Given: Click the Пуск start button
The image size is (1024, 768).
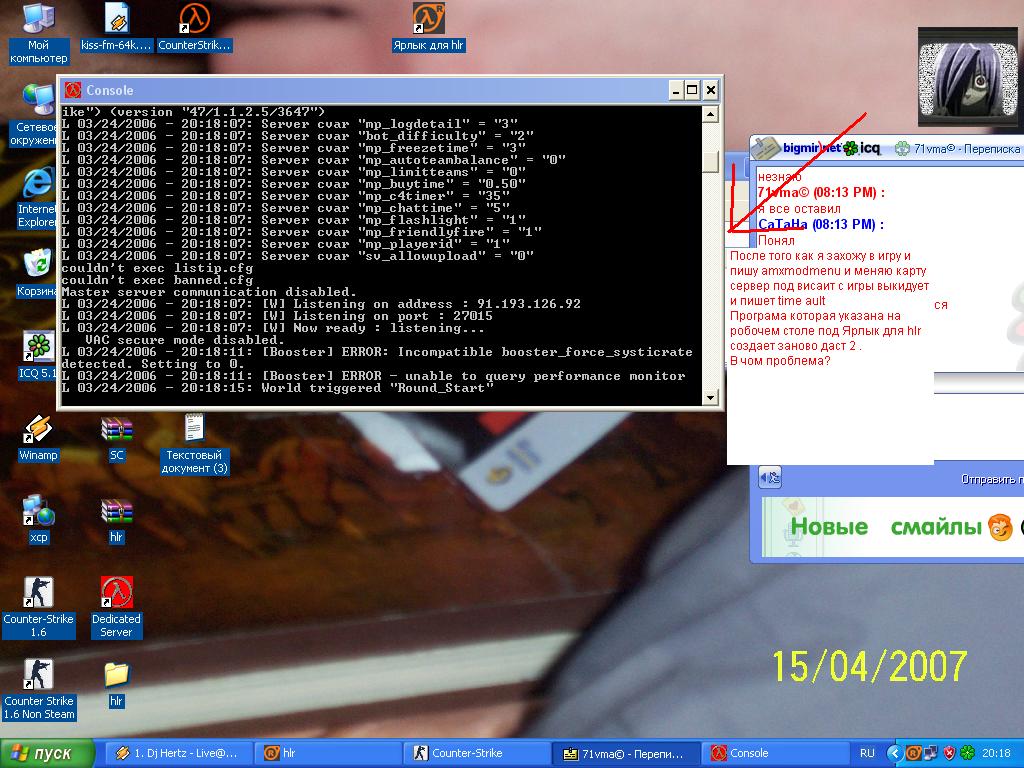Looking at the screenshot, I should pyautogui.click(x=47, y=753).
